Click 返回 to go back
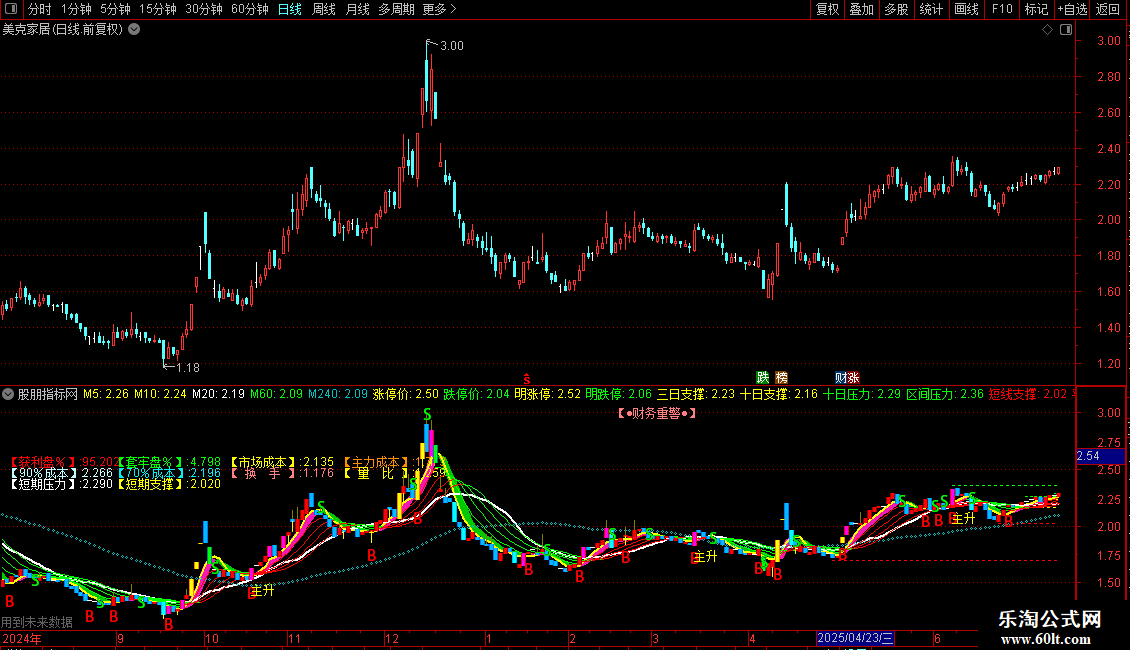The height and width of the screenshot is (650, 1130). coord(1108,9)
